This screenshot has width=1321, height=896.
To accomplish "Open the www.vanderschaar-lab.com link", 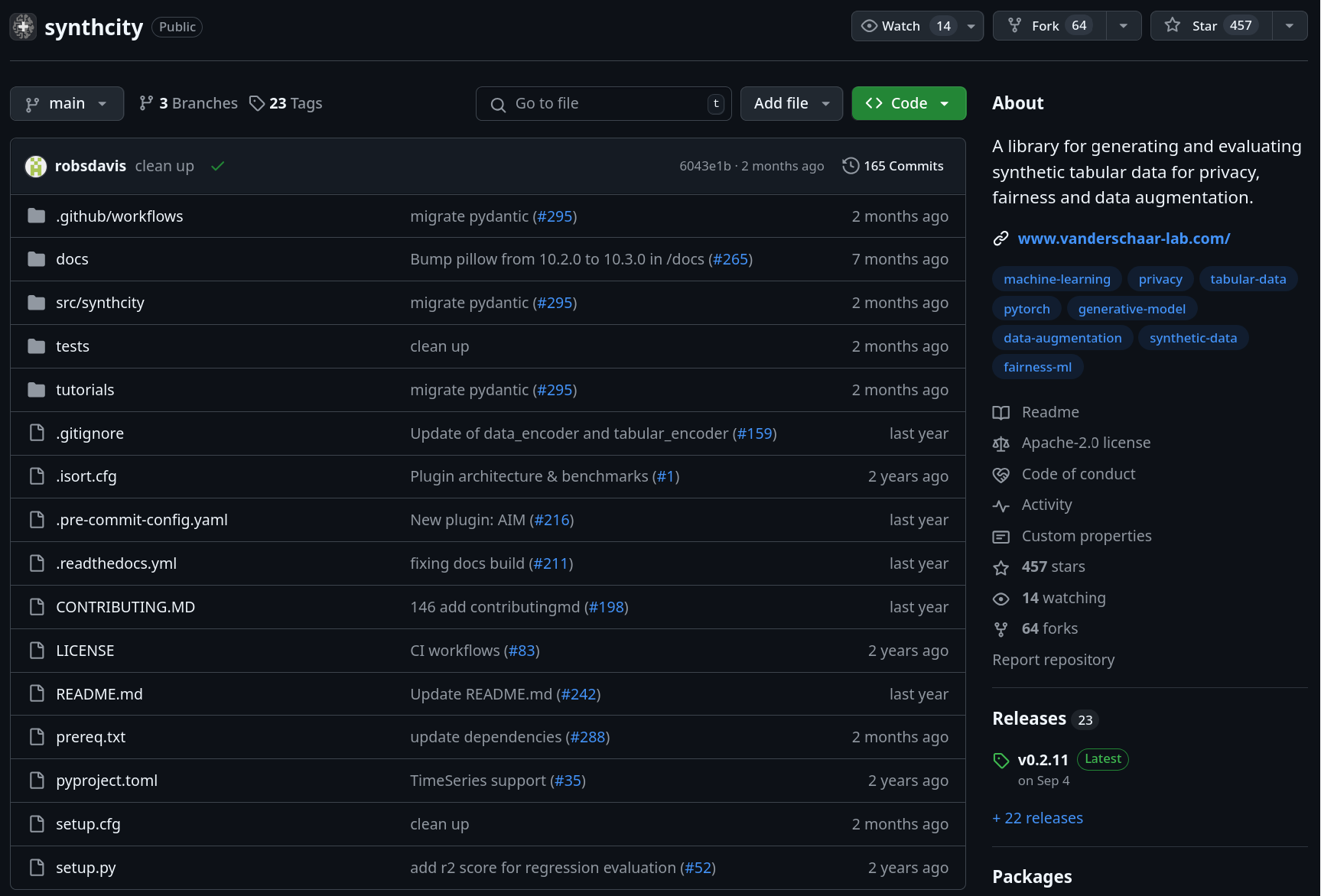I will coord(1124,239).
